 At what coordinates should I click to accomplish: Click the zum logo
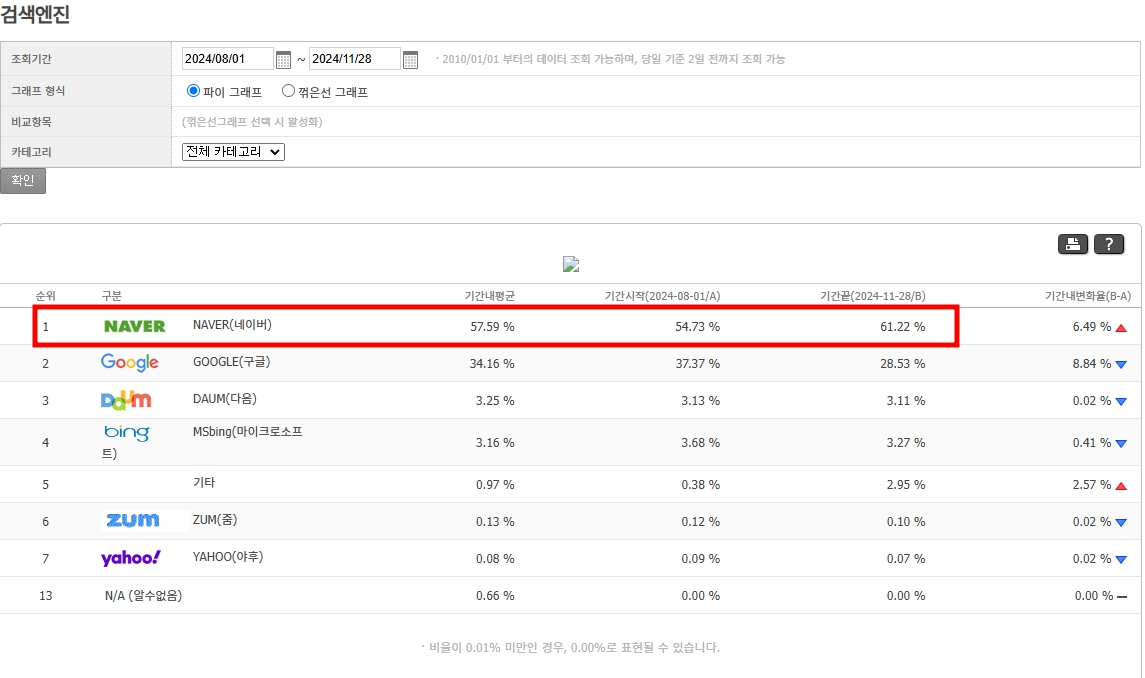pos(132,520)
